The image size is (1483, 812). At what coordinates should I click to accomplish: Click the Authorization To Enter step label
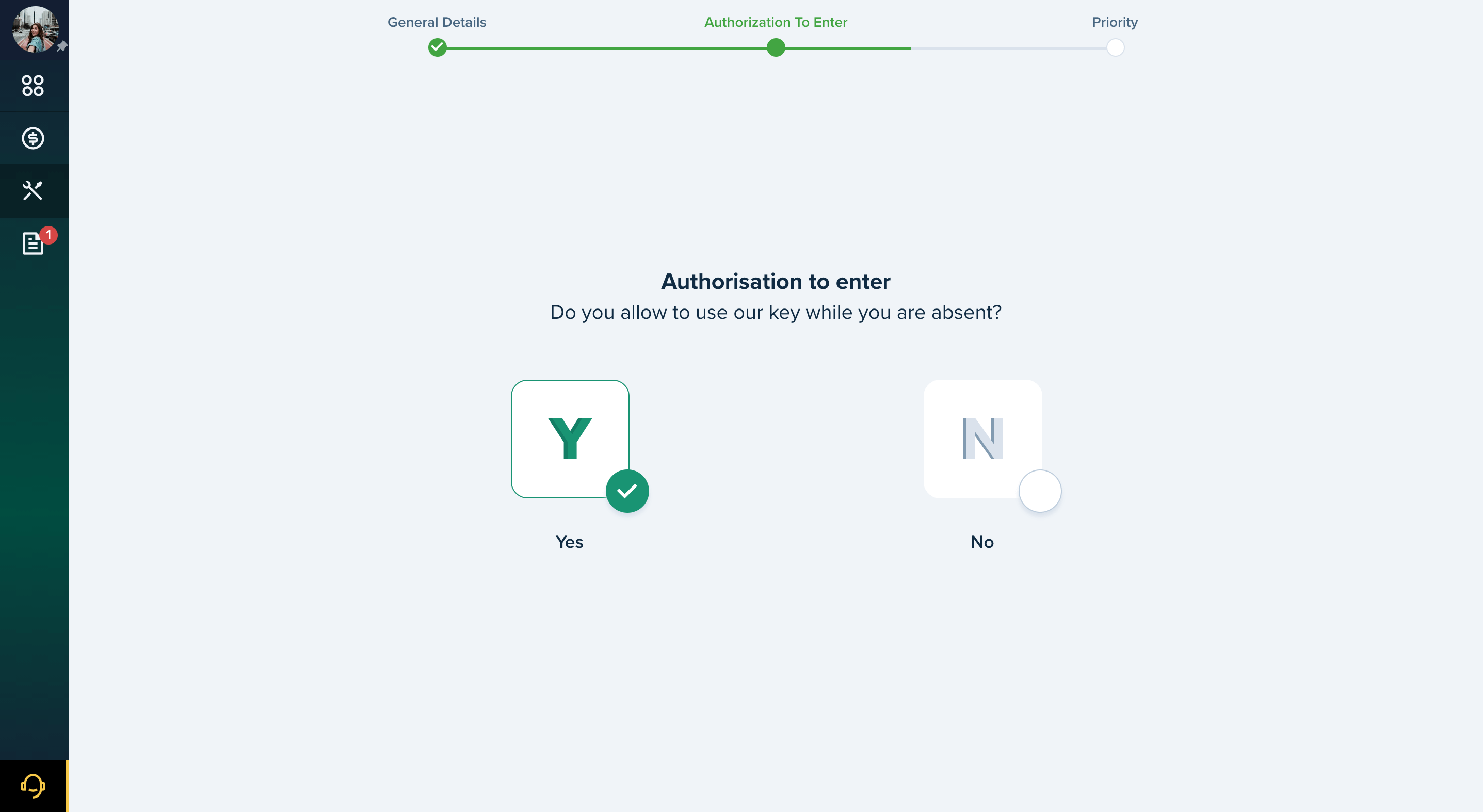(776, 23)
